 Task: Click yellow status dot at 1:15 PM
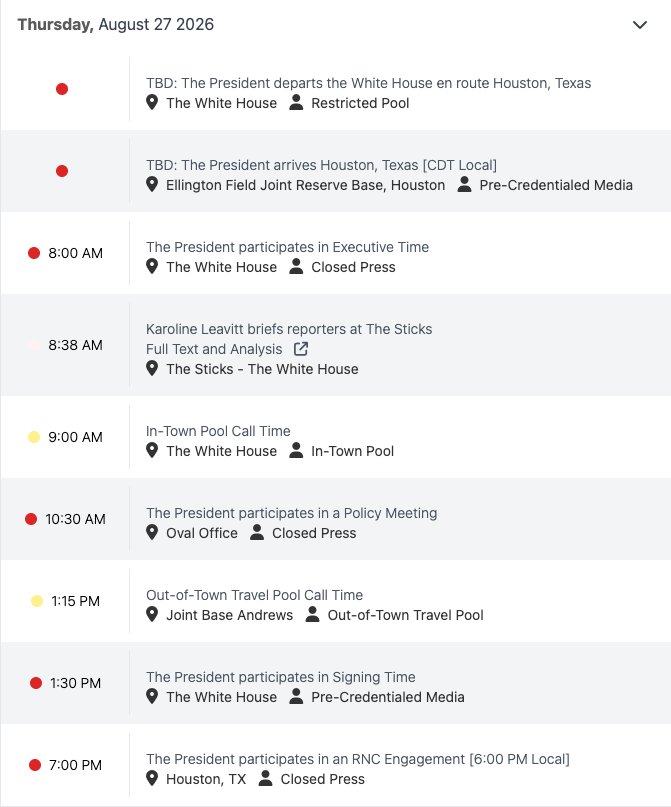tap(37, 601)
